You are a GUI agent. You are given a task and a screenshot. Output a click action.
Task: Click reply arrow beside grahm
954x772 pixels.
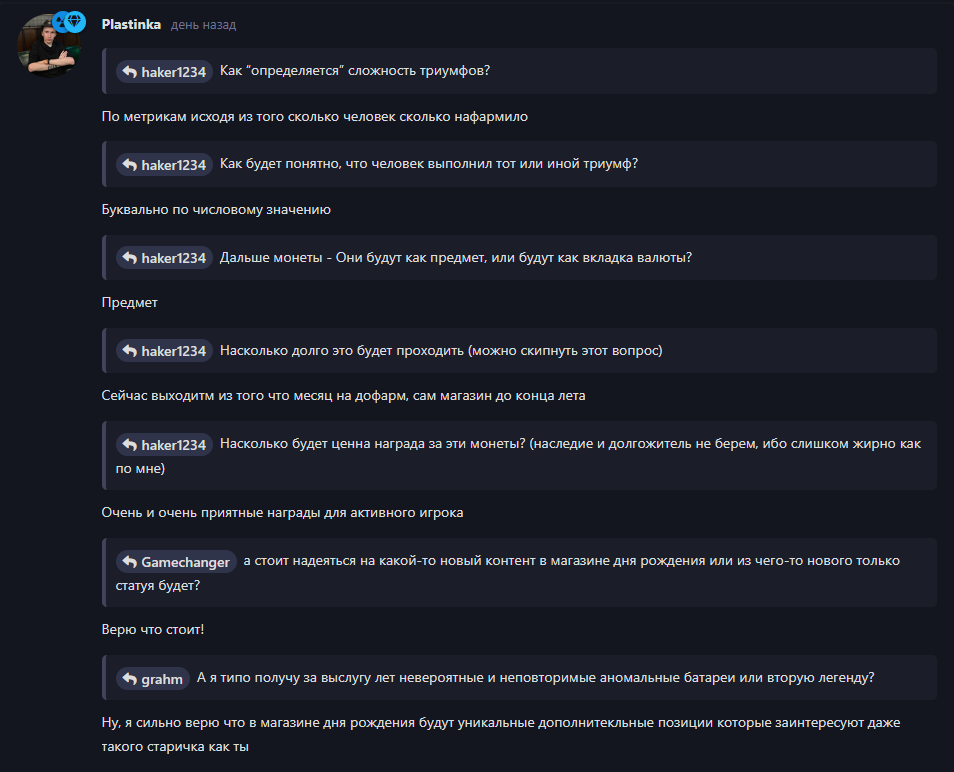click(130, 679)
